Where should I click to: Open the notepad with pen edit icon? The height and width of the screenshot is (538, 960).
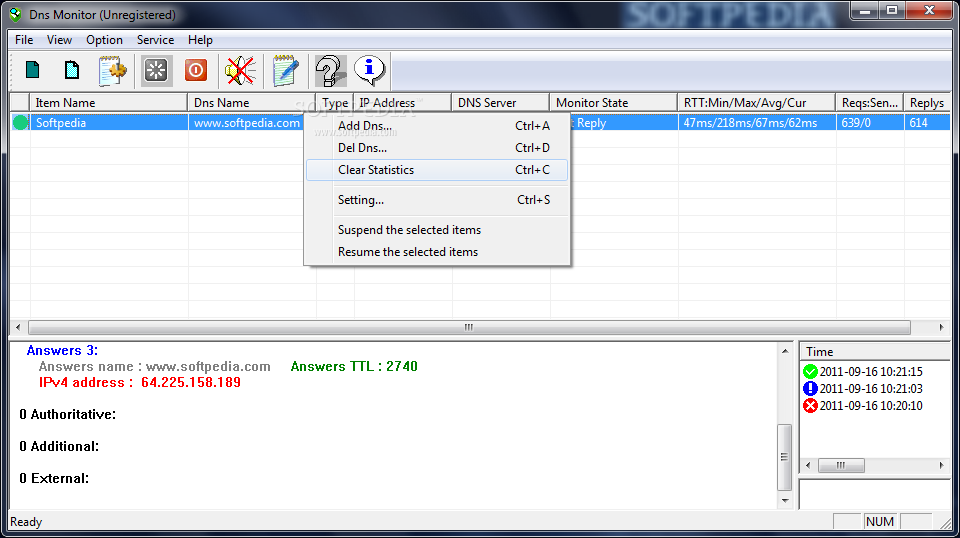285,70
